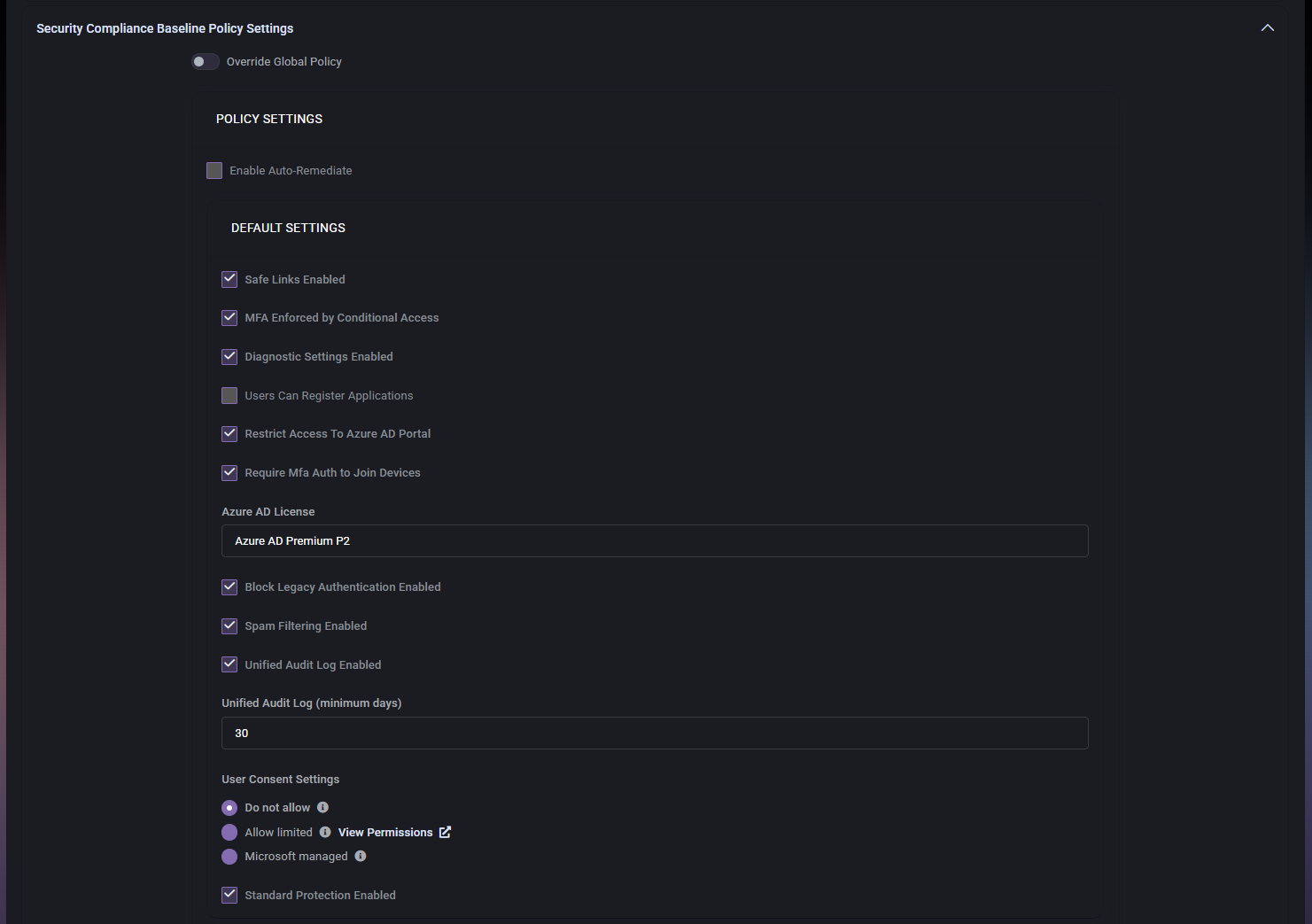Screen dimensions: 1312x924
Task: Select the Allow limited radio button
Action: 229,832
